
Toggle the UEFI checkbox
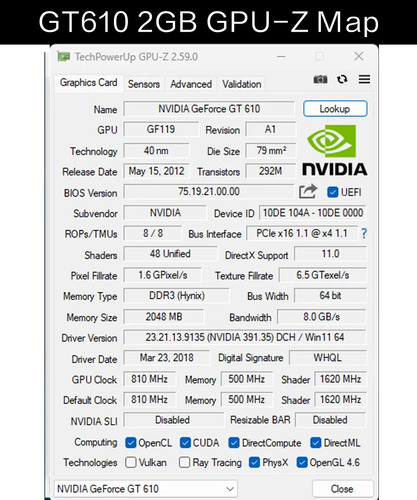pos(332,192)
